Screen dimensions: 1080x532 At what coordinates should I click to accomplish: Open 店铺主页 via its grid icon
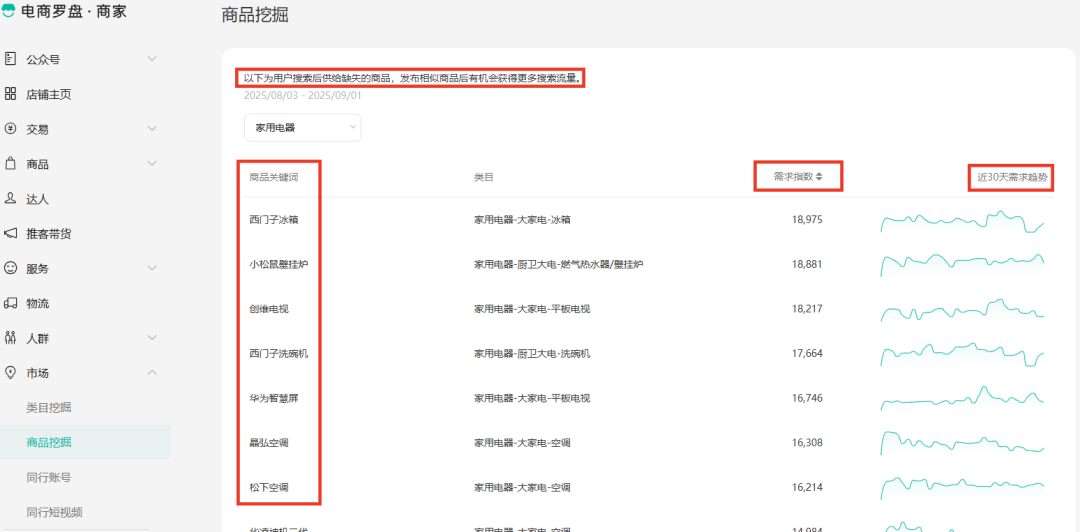11,94
